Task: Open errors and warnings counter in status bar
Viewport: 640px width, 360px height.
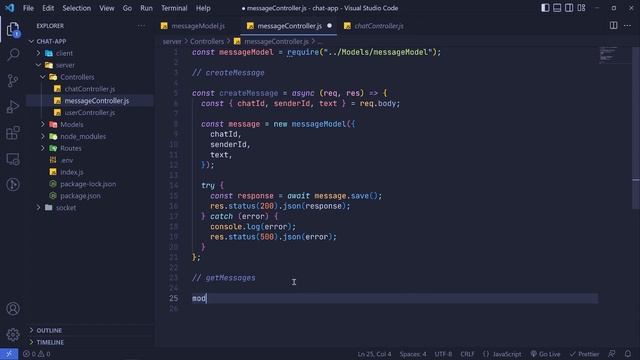Action: 36,354
